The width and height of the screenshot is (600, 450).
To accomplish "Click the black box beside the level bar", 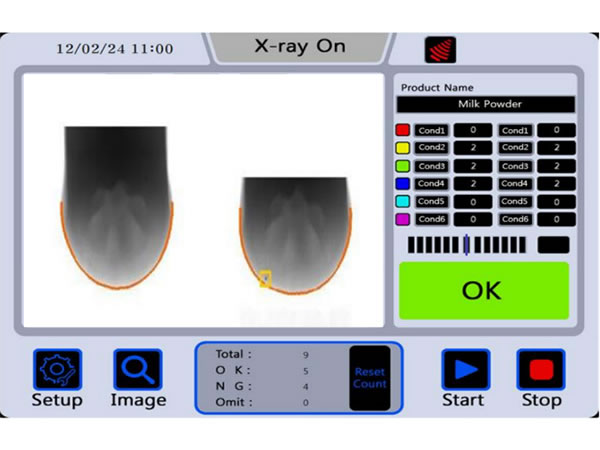I will point(553,245).
